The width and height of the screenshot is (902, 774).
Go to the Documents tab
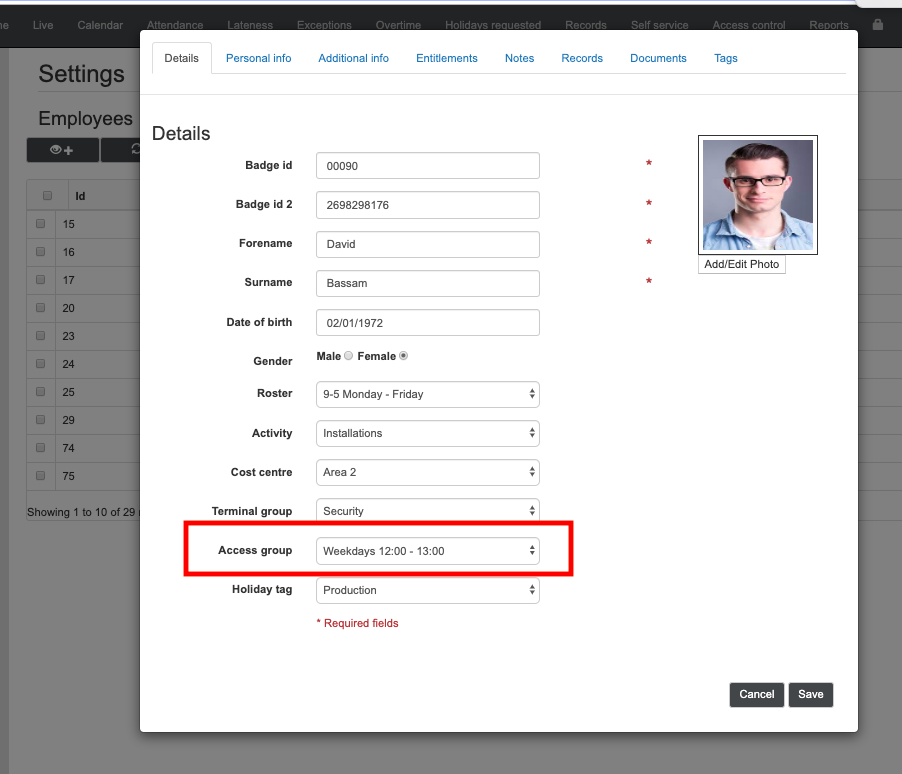(658, 58)
